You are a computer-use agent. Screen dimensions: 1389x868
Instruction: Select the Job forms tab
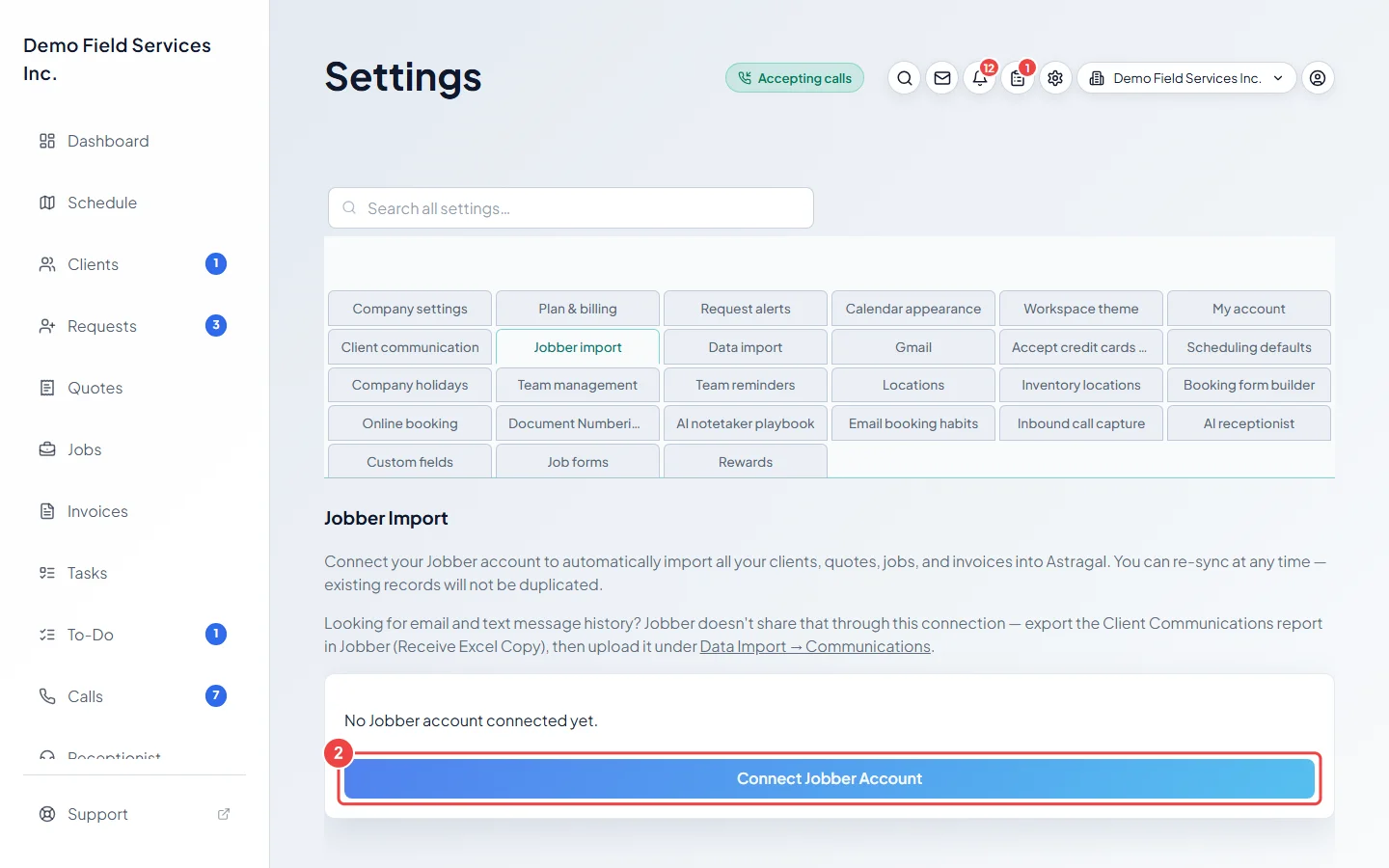click(x=578, y=462)
